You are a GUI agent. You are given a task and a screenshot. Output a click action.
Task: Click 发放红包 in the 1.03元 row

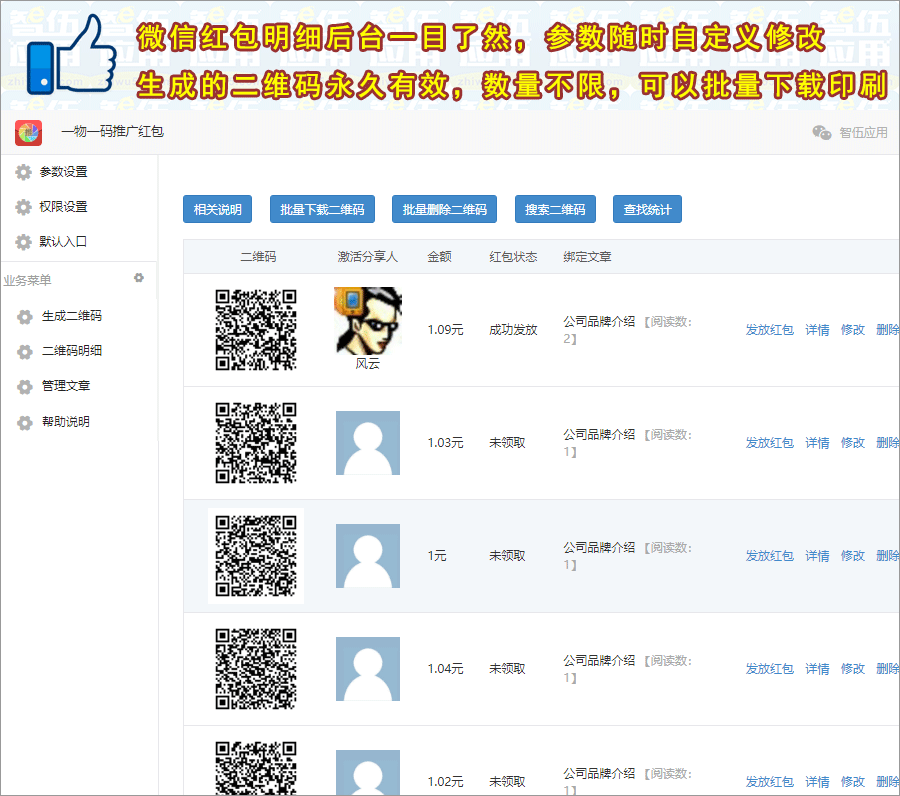[770, 443]
